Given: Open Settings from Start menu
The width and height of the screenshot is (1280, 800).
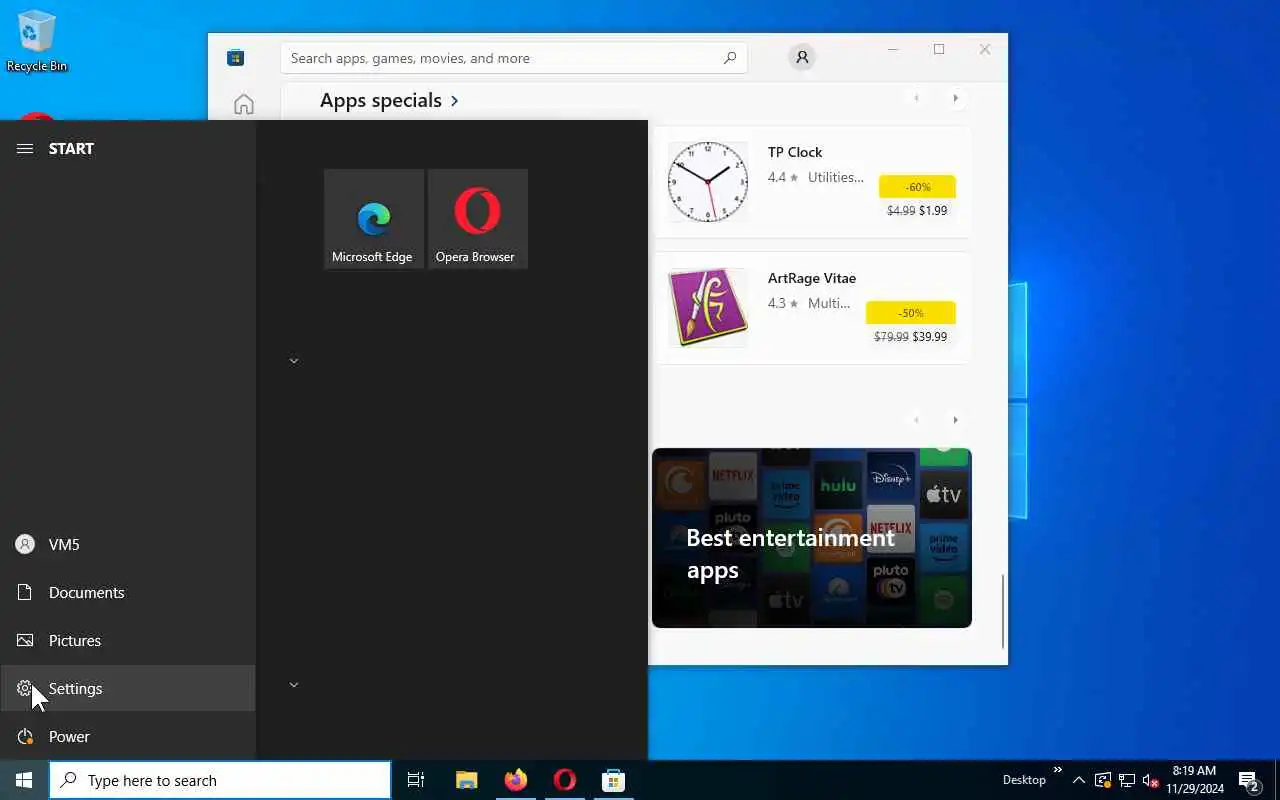Looking at the screenshot, I should point(128,688).
